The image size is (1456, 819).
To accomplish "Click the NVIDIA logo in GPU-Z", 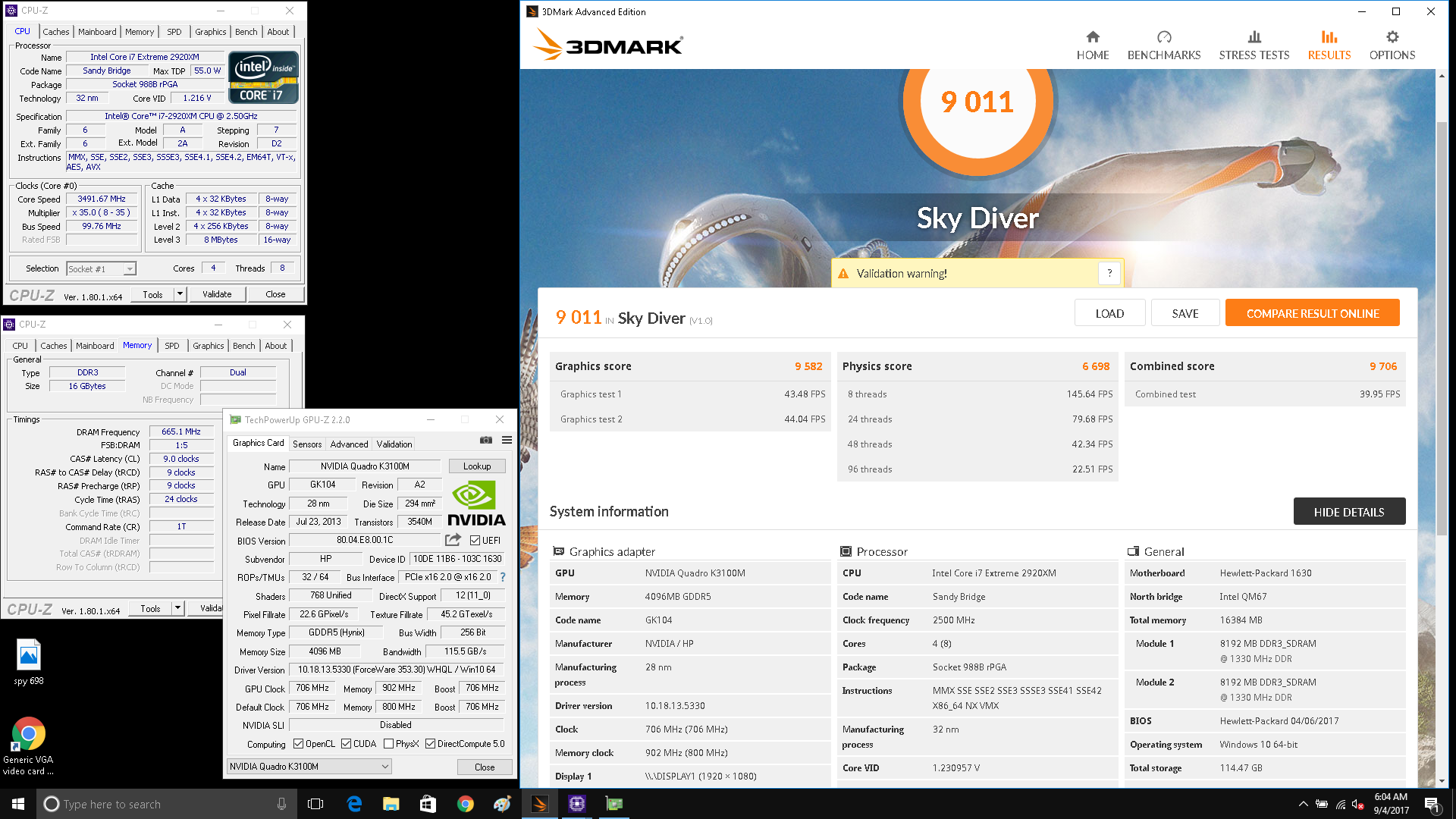I will pyautogui.click(x=476, y=504).
